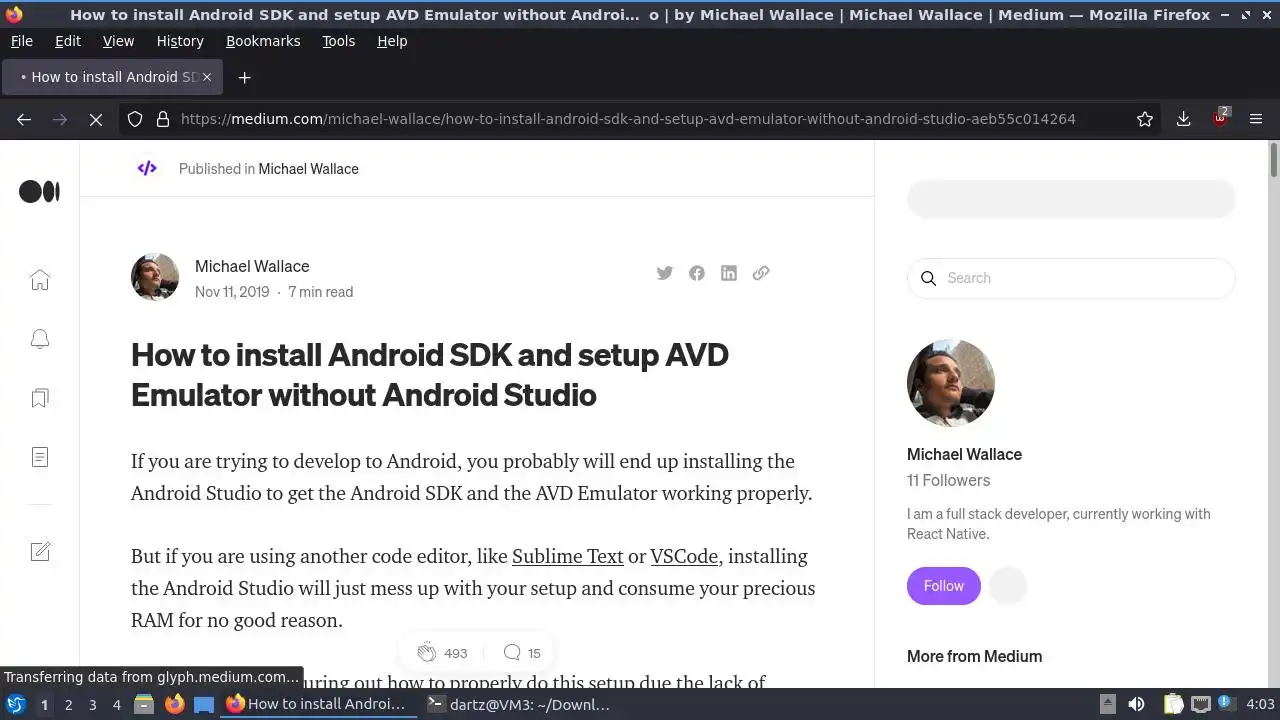The image size is (1280, 720).
Task: Click the '7 min read' text
Action: pyautogui.click(x=320, y=292)
